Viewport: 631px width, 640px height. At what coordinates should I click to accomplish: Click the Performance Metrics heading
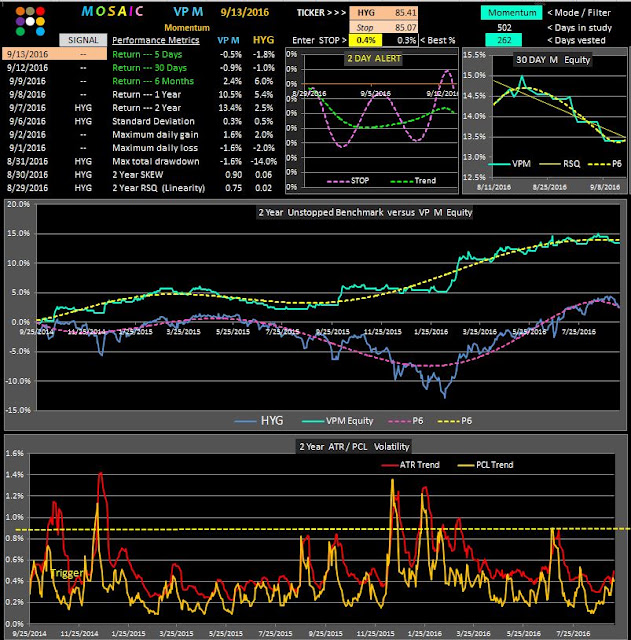[x=156, y=40]
